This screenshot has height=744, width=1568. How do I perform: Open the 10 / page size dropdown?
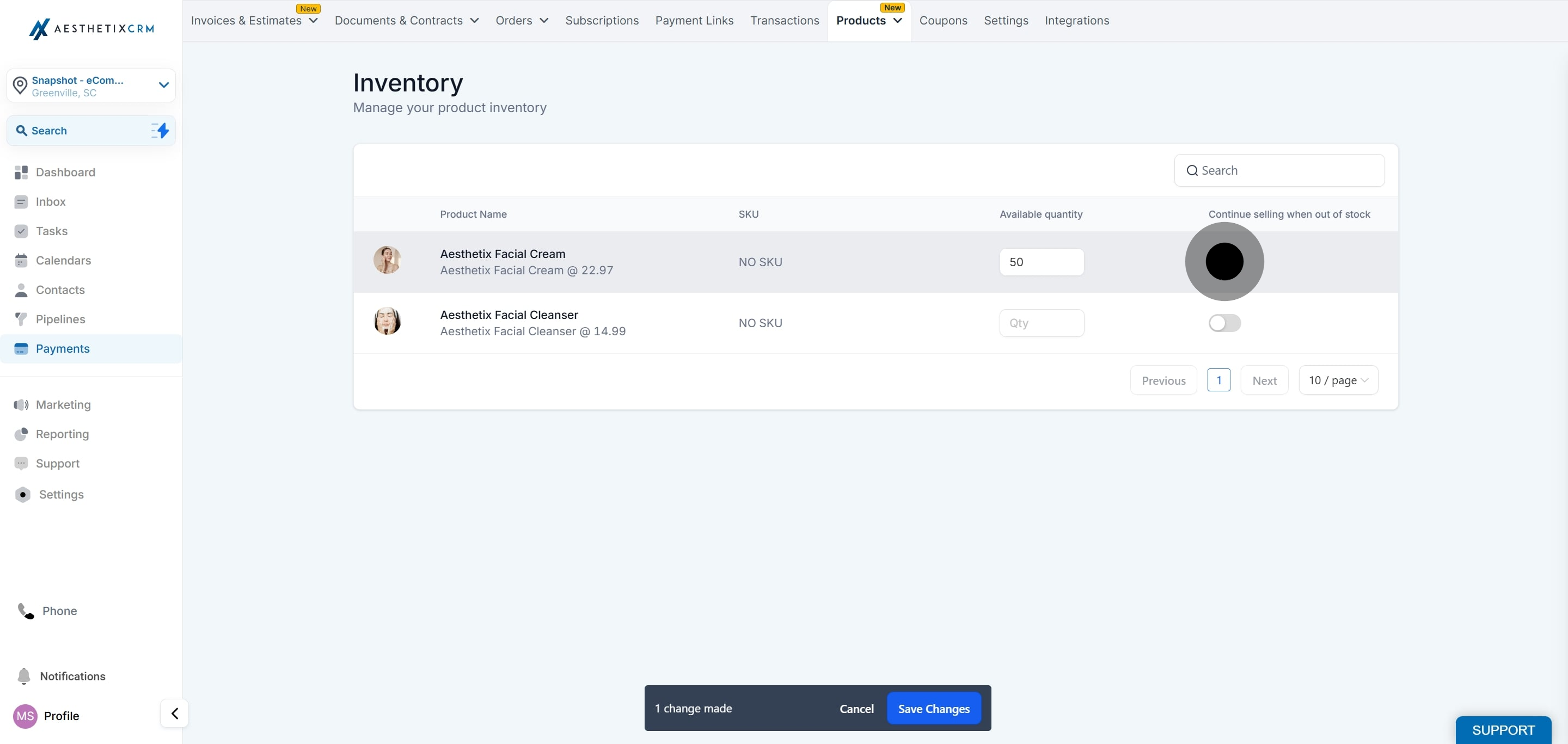coord(1338,380)
